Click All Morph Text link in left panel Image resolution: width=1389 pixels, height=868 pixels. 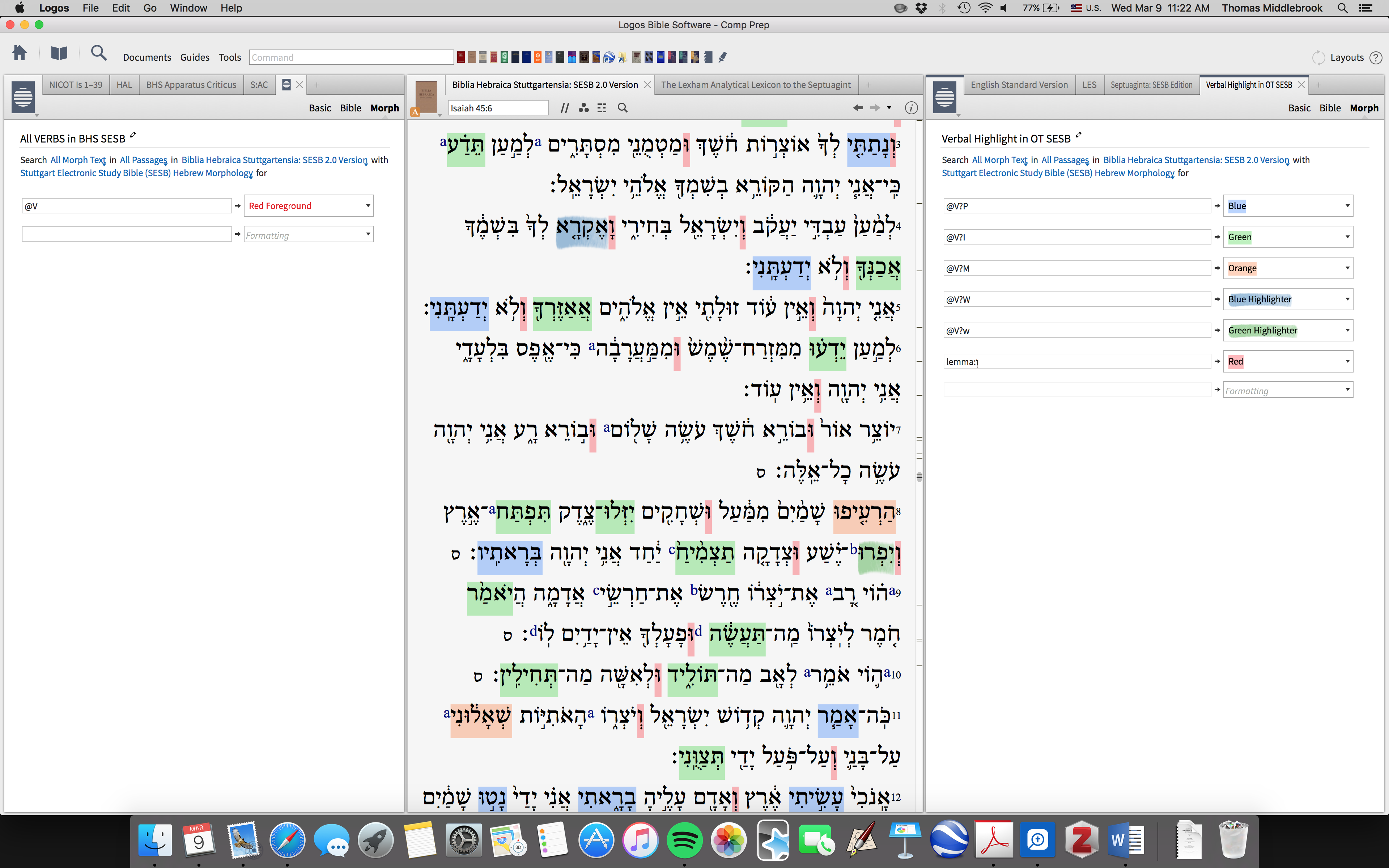78,160
